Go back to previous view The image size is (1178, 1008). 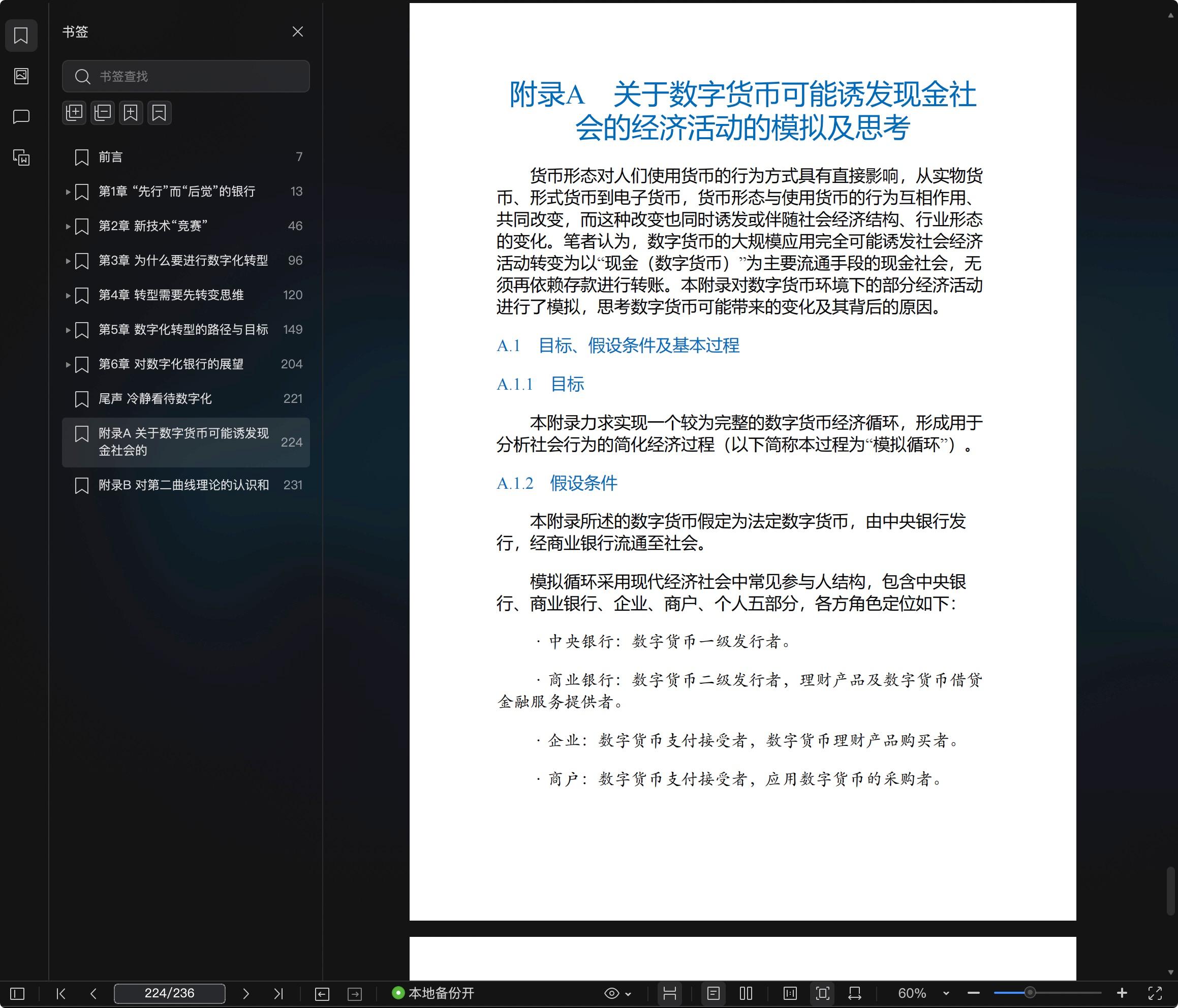tap(322, 994)
